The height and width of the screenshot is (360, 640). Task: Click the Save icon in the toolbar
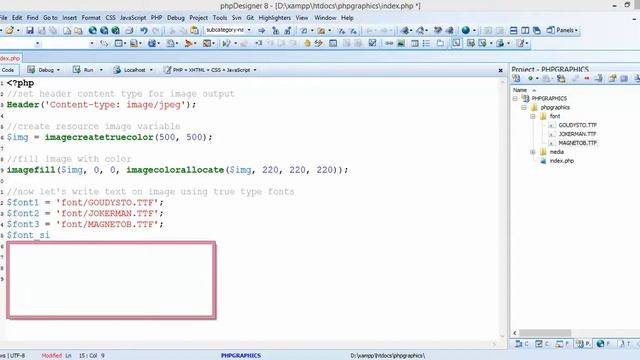tap(30, 31)
